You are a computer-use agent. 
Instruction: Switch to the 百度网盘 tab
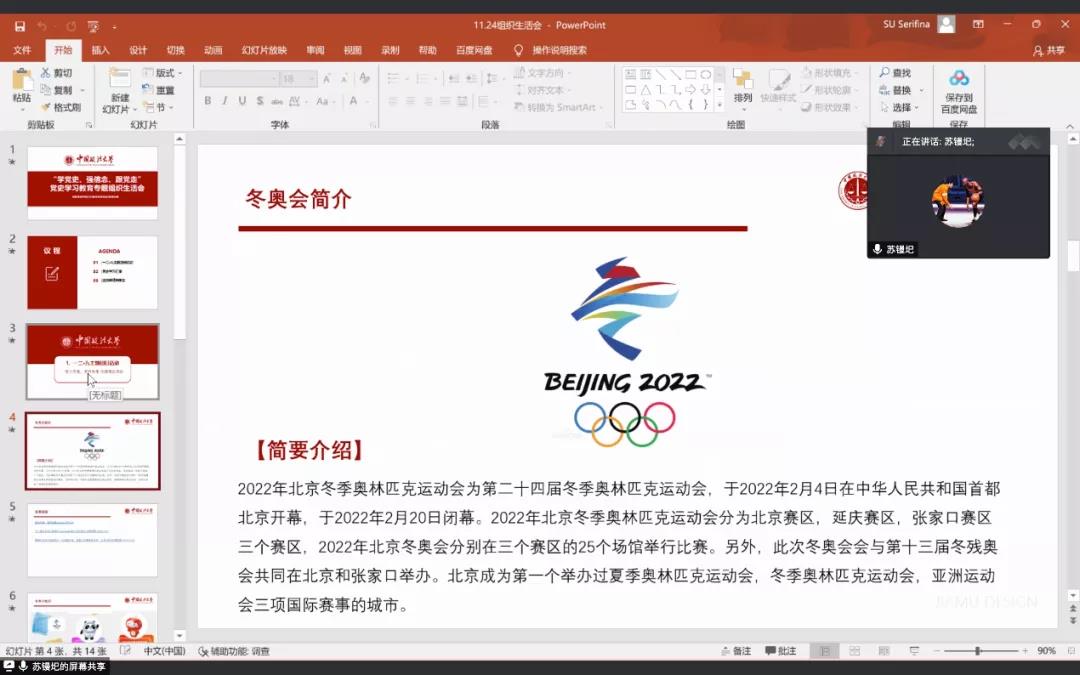(474, 50)
